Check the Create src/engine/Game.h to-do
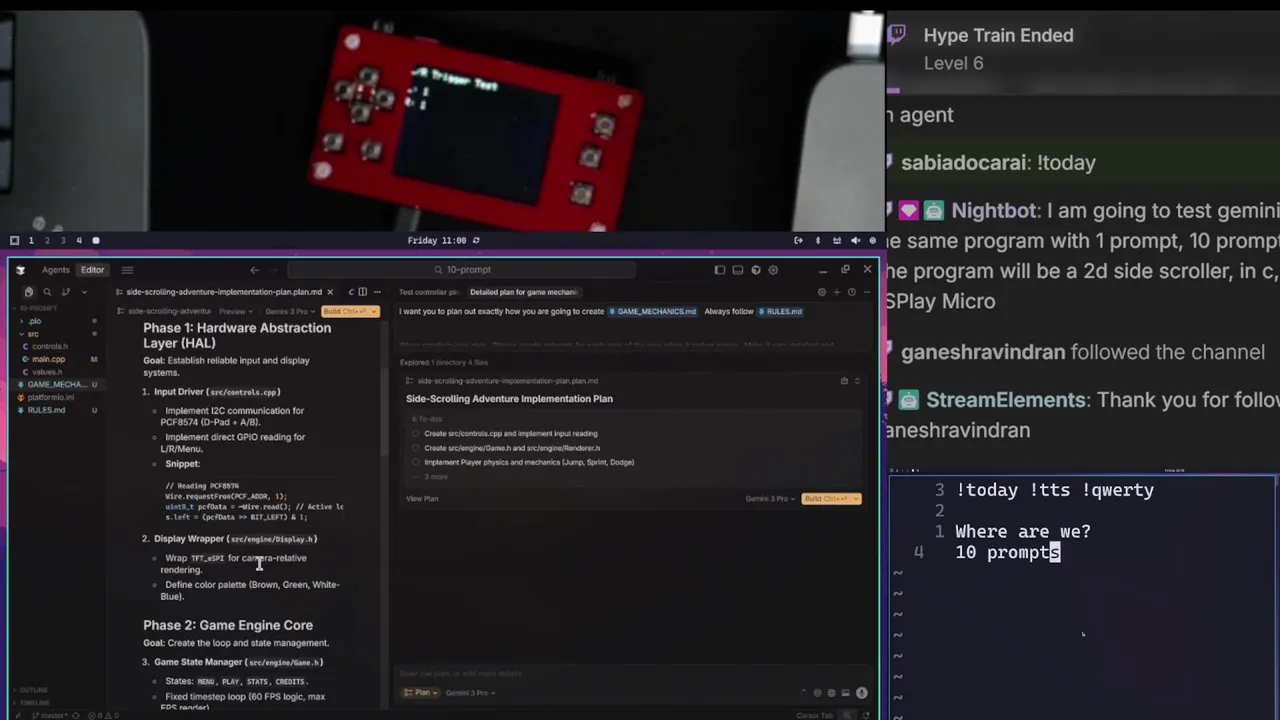This screenshot has height=720, width=1280. pyautogui.click(x=416, y=448)
